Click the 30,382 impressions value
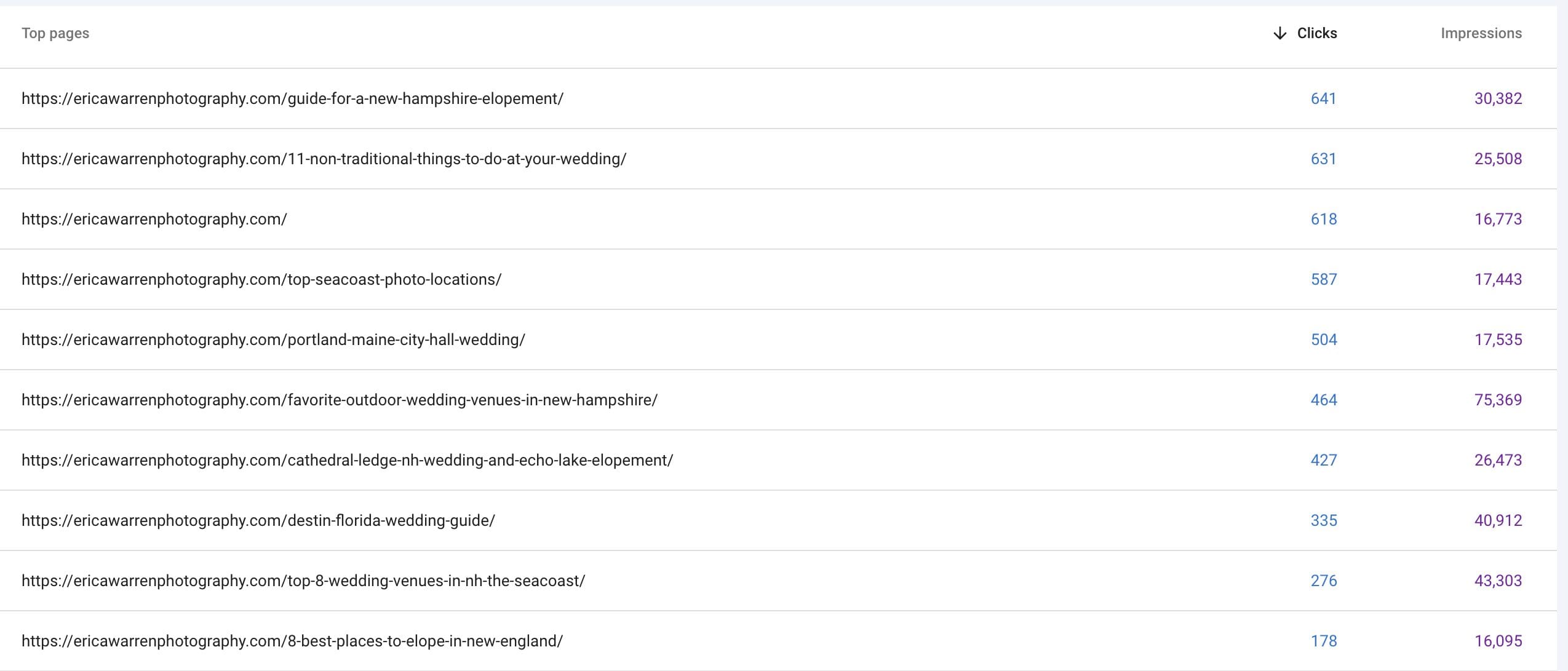The height and width of the screenshot is (671, 1568). pyautogui.click(x=1498, y=98)
